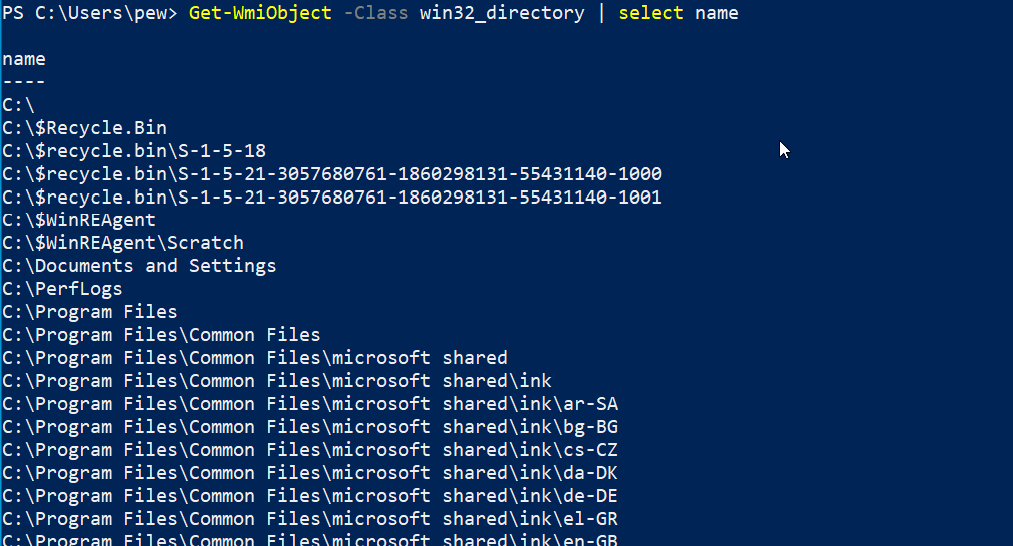Image resolution: width=1013 pixels, height=546 pixels.
Task: Click the SID line ending in 1000
Action: click(x=332, y=174)
